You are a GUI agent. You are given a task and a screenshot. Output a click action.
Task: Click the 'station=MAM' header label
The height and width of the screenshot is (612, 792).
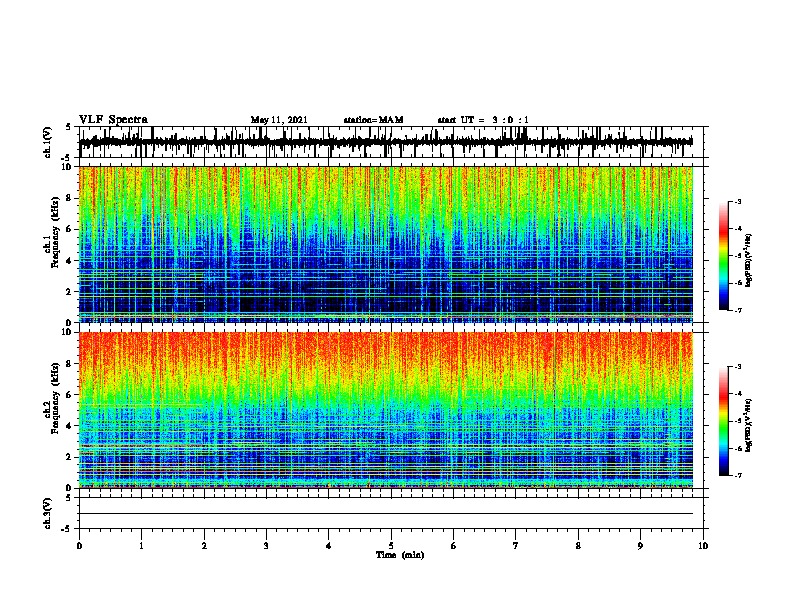pos(373,120)
